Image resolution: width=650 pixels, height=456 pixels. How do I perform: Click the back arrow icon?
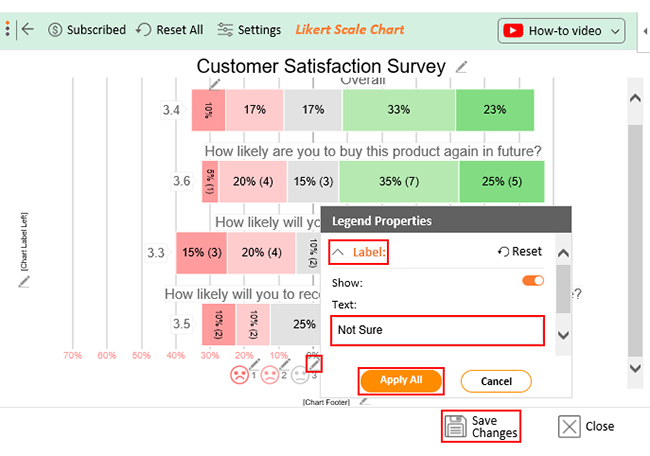tap(27, 29)
